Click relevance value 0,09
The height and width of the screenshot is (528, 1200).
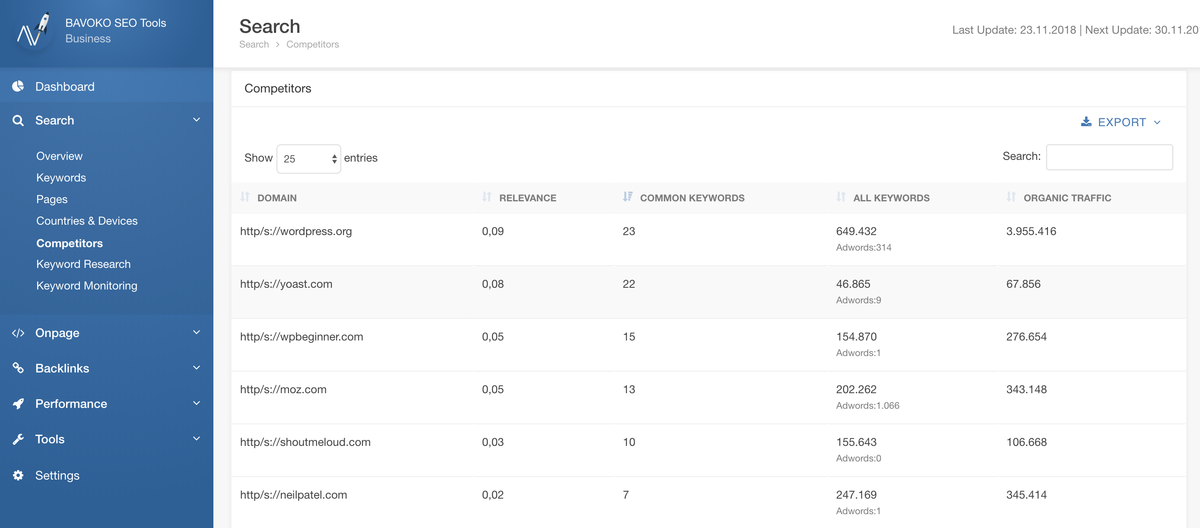pos(493,232)
